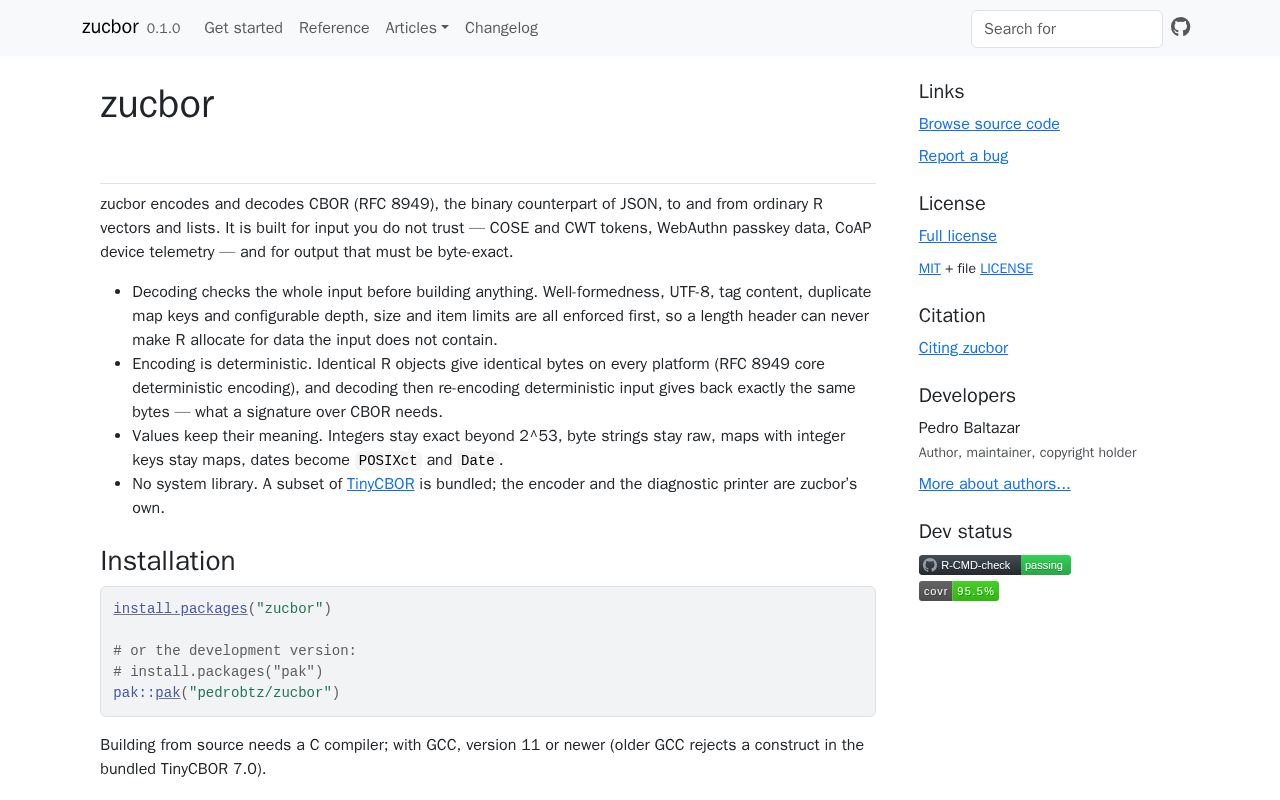View the Changelog page
Image resolution: width=1280 pixels, height=800 pixels.
(x=501, y=28)
